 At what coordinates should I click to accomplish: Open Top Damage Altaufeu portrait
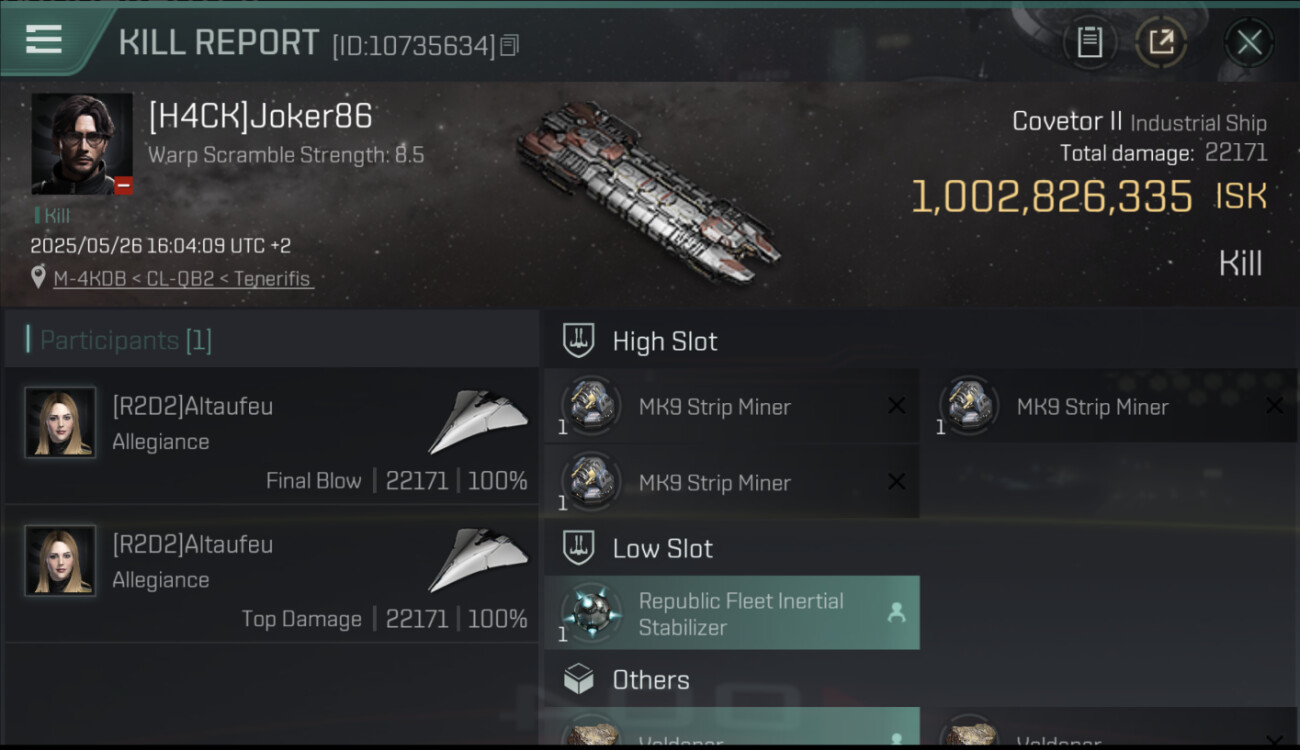tap(60, 561)
